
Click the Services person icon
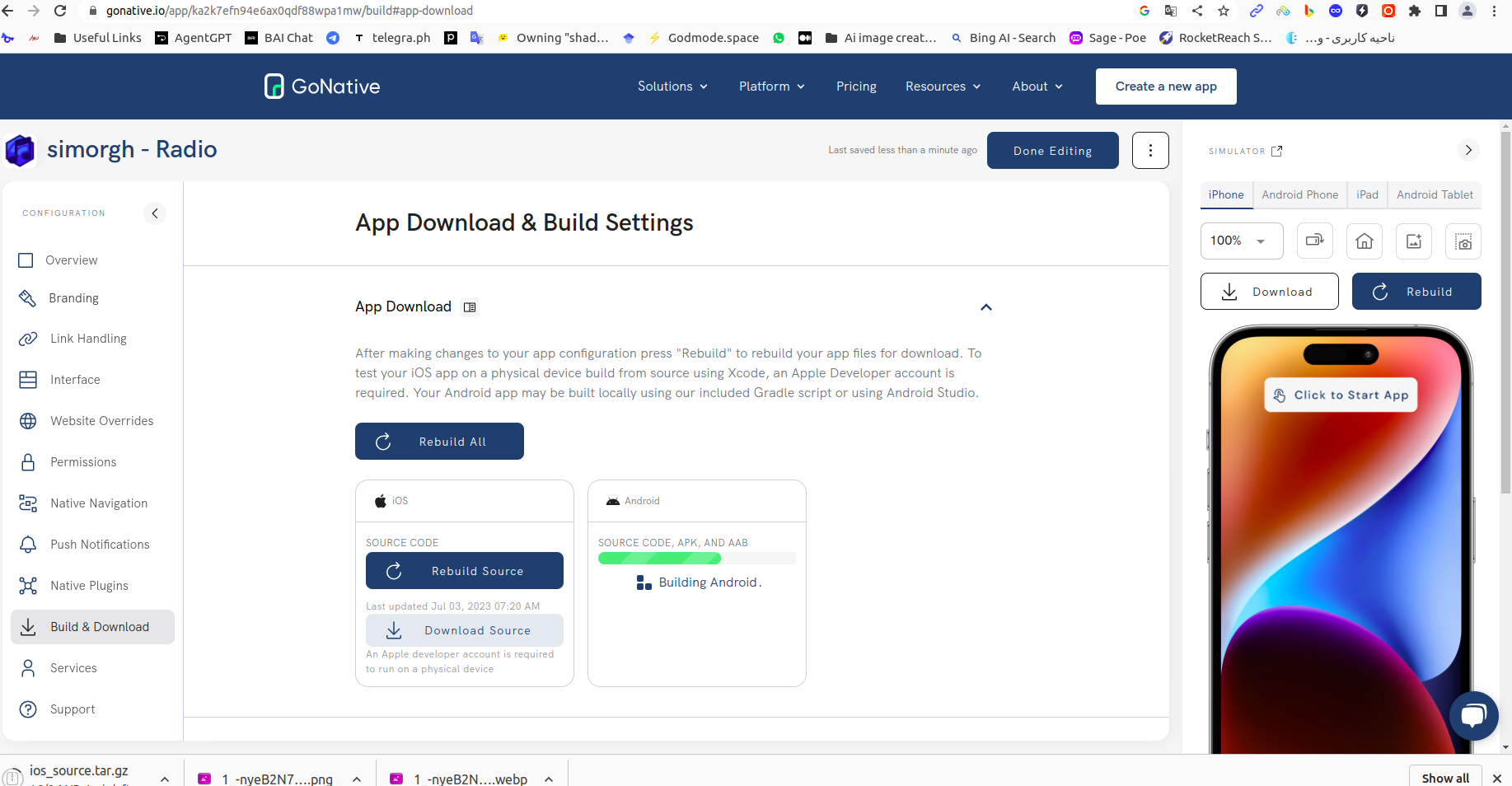28,668
